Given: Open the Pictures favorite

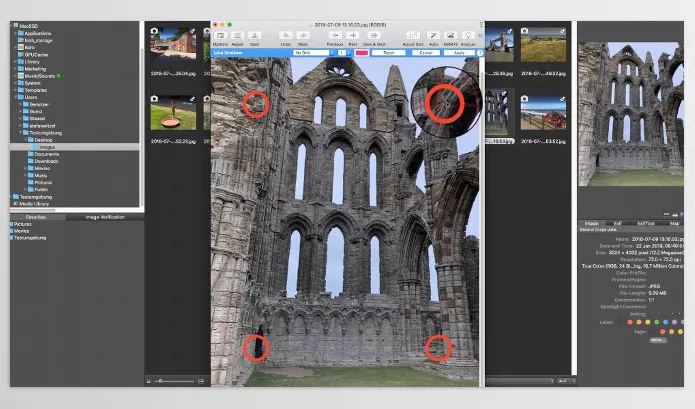Looking at the screenshot, I should click(20, 224).
